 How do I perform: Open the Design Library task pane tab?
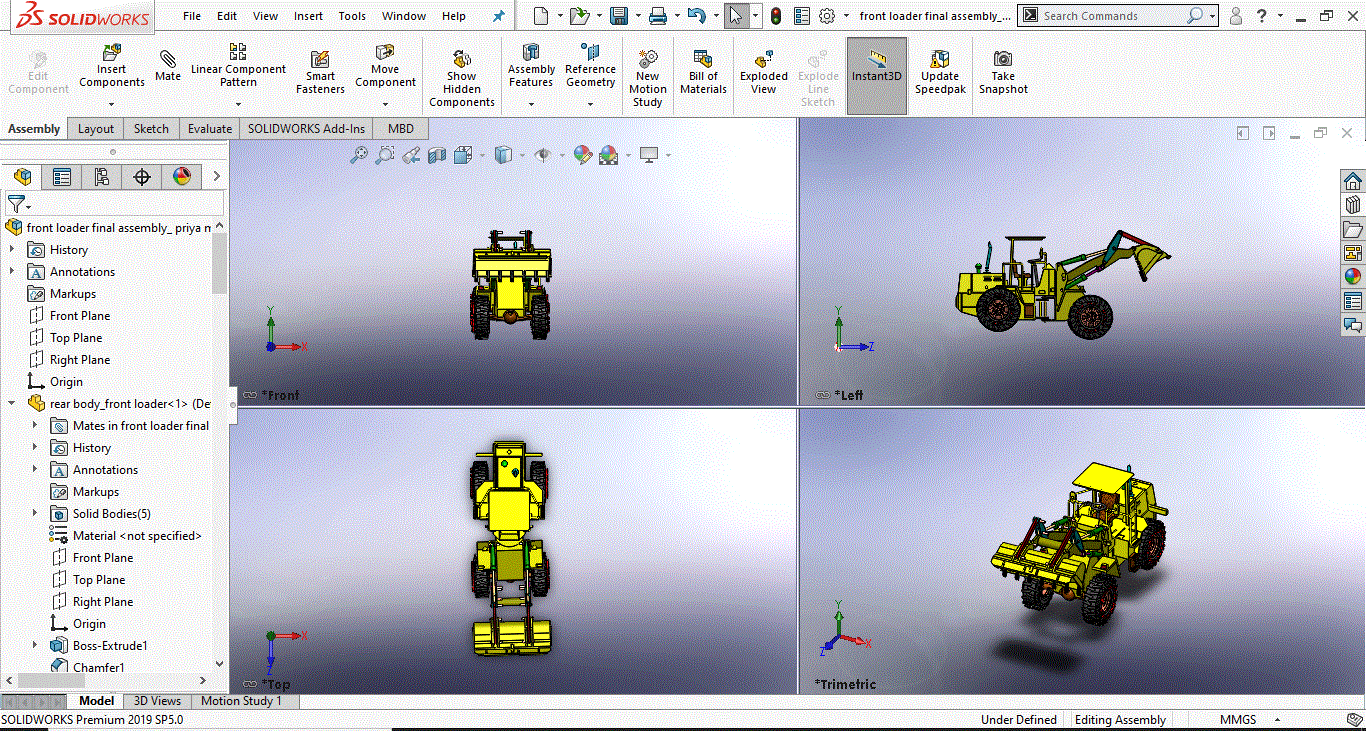tap(1353, 205)
